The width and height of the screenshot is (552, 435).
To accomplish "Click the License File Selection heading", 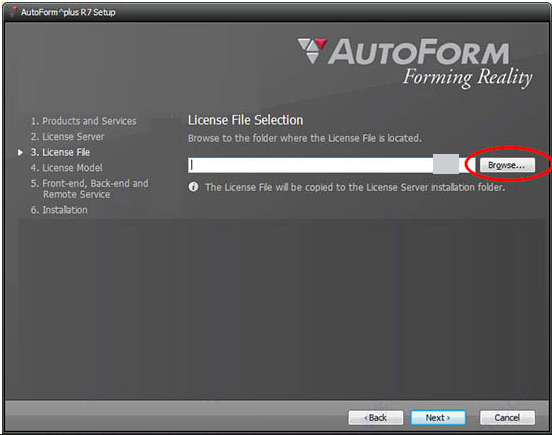I will click(x=245, y=120).
